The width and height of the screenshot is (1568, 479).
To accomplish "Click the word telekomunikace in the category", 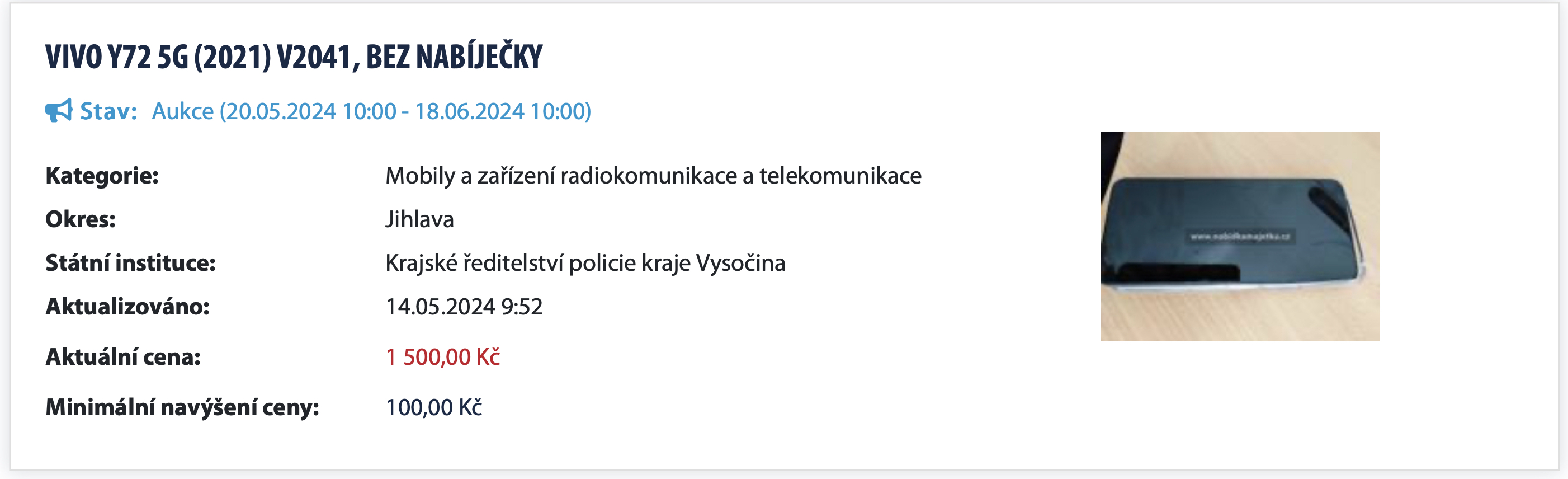I will click(840, 176).
